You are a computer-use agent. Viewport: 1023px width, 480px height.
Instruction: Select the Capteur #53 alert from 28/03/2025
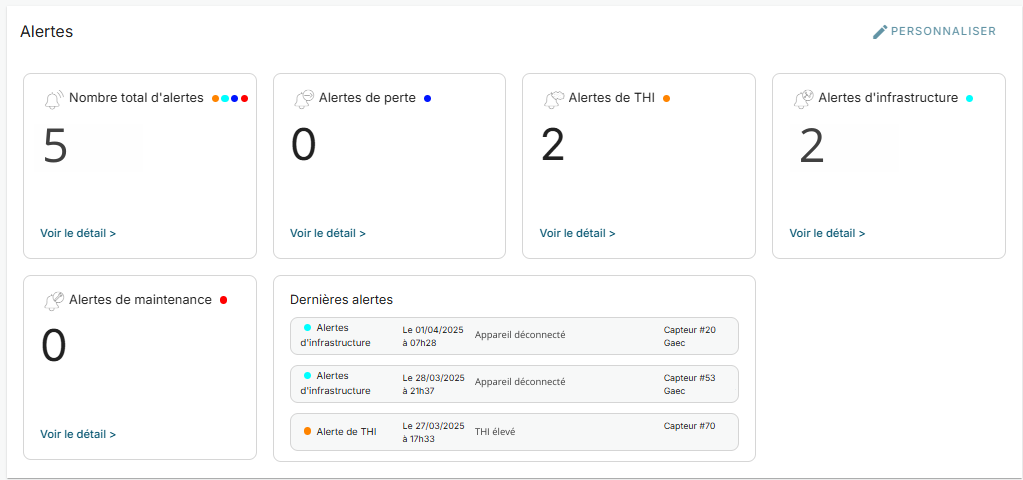click(514, 383)
